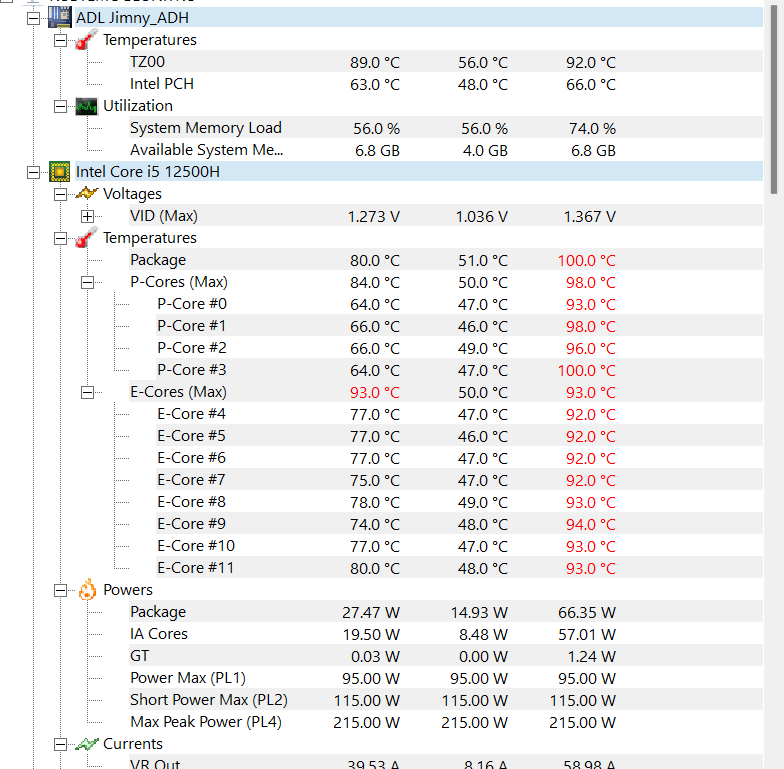
Task: Collapse the motherboard Temperatures group
Action: point(60,40)
